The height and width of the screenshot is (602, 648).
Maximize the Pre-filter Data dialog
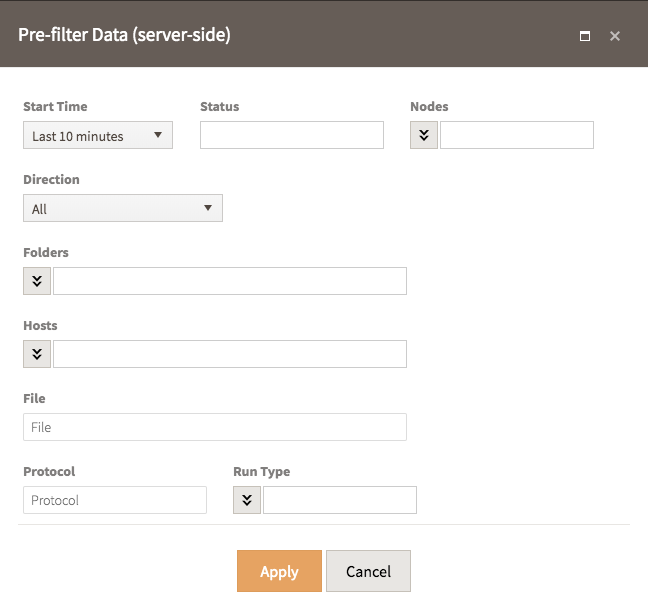click(585, 36)
